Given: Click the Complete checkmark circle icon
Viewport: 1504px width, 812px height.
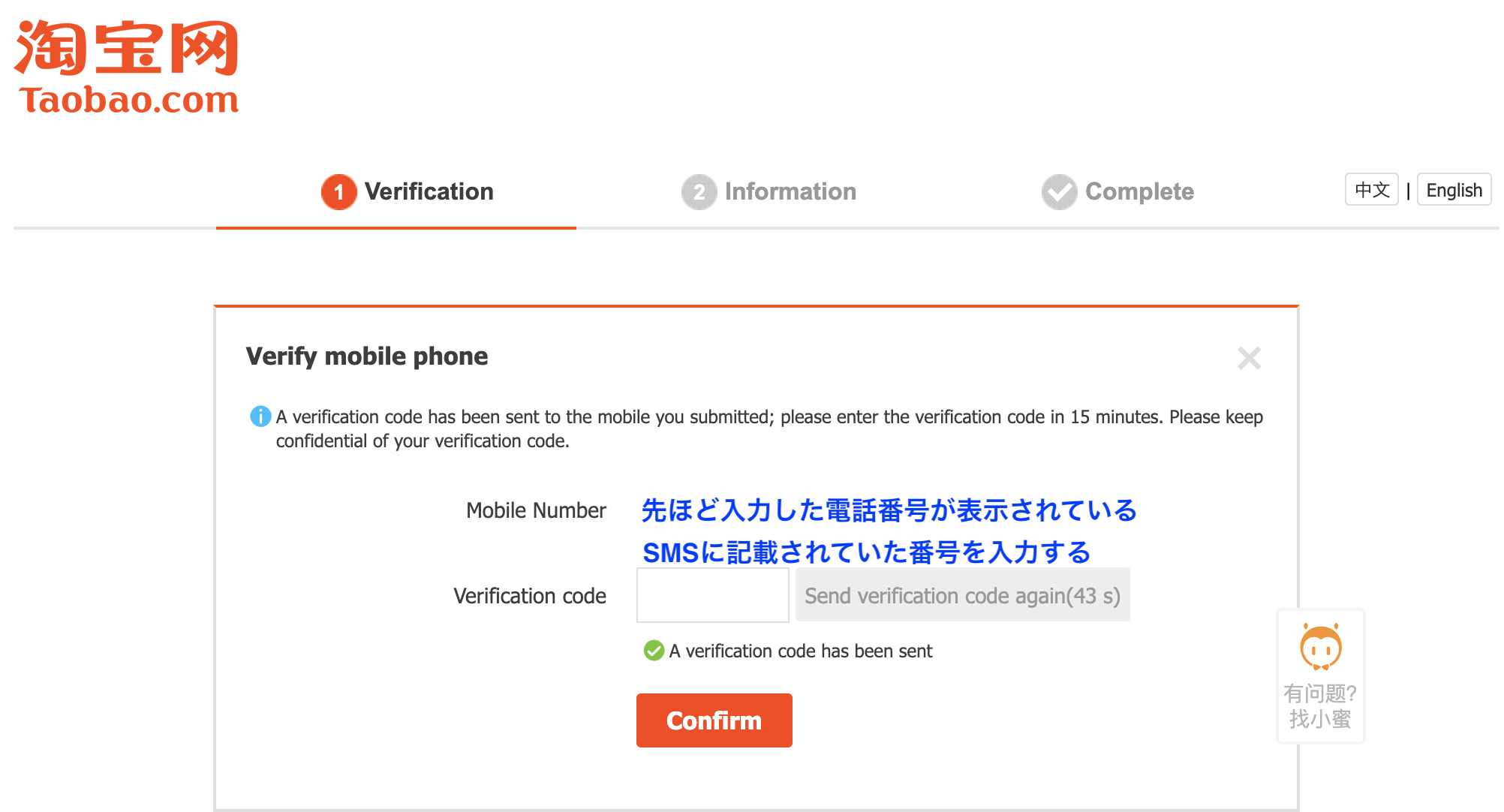Looking at the screenshot, I should 1060,192.
